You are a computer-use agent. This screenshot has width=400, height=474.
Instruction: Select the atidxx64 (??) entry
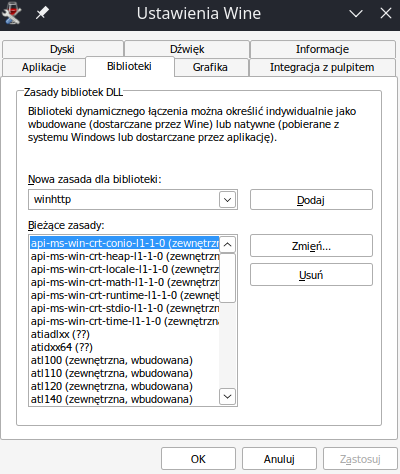point(125,347)
